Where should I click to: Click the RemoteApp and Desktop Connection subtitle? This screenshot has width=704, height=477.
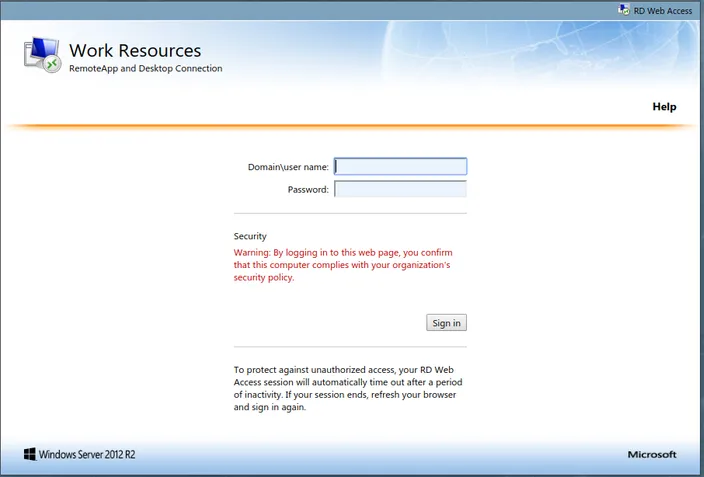click(x=146, y=68)
